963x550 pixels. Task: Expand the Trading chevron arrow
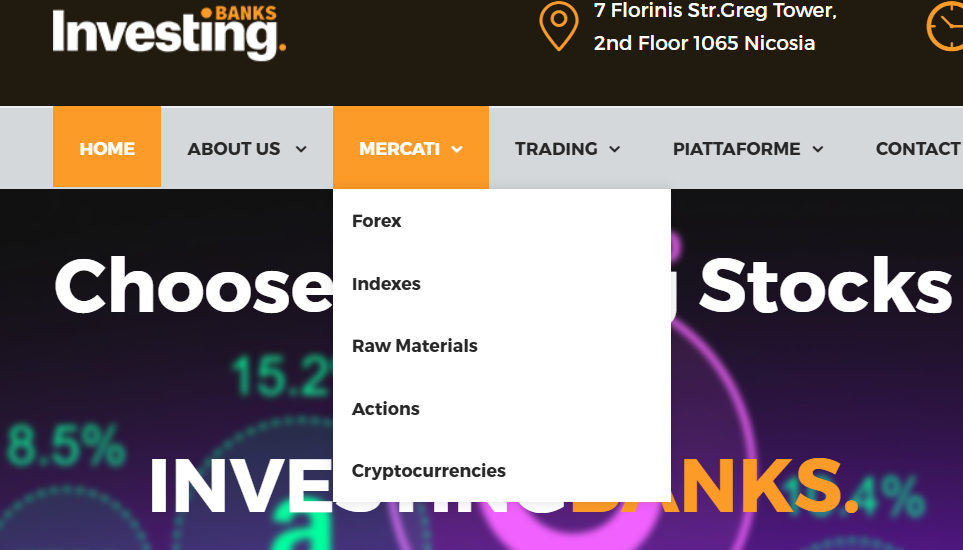coord(615,149)
